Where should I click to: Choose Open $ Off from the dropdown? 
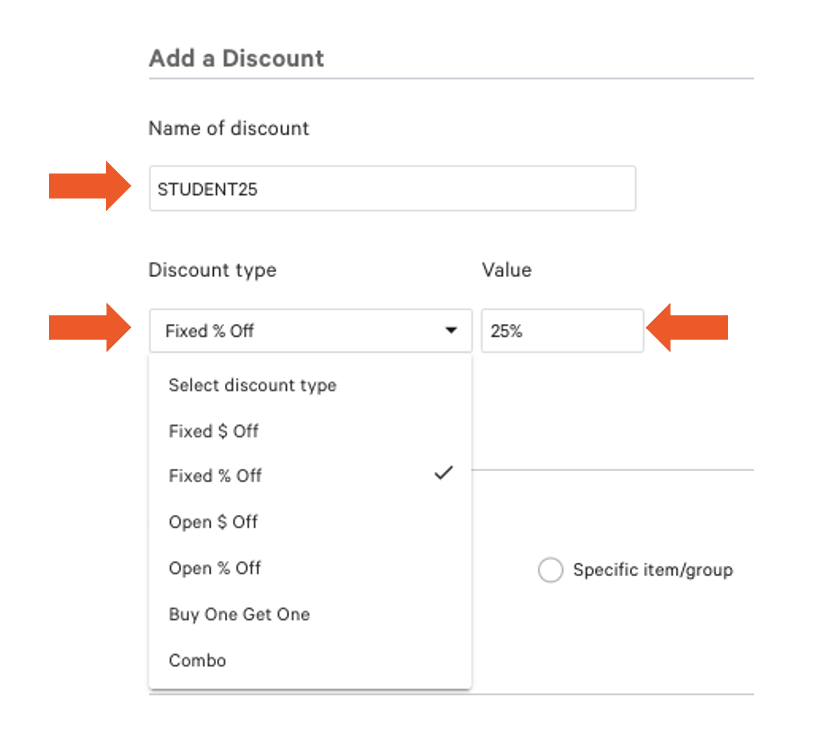point(212,522)
